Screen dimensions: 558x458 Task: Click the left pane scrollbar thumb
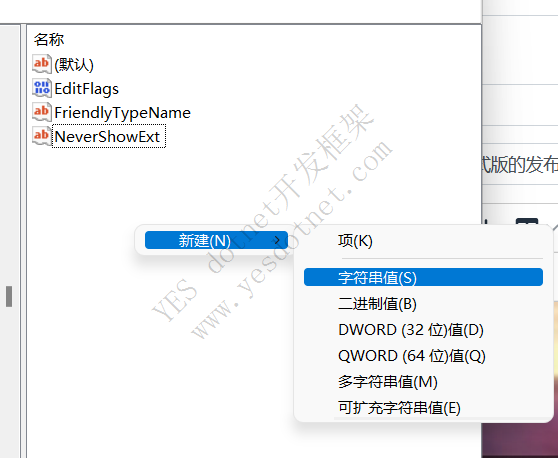[x=9, y=296]
